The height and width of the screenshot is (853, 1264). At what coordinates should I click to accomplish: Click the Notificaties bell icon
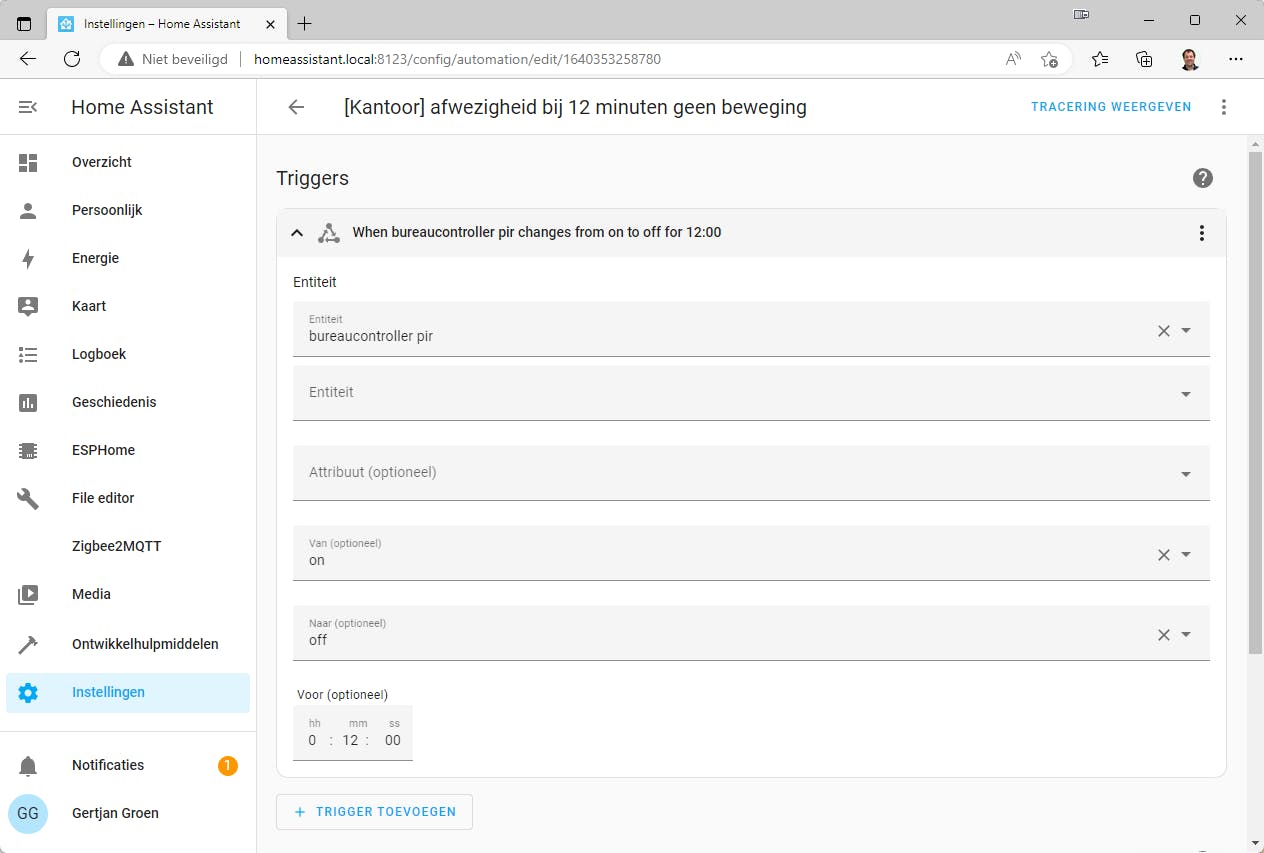pos(28,766)
